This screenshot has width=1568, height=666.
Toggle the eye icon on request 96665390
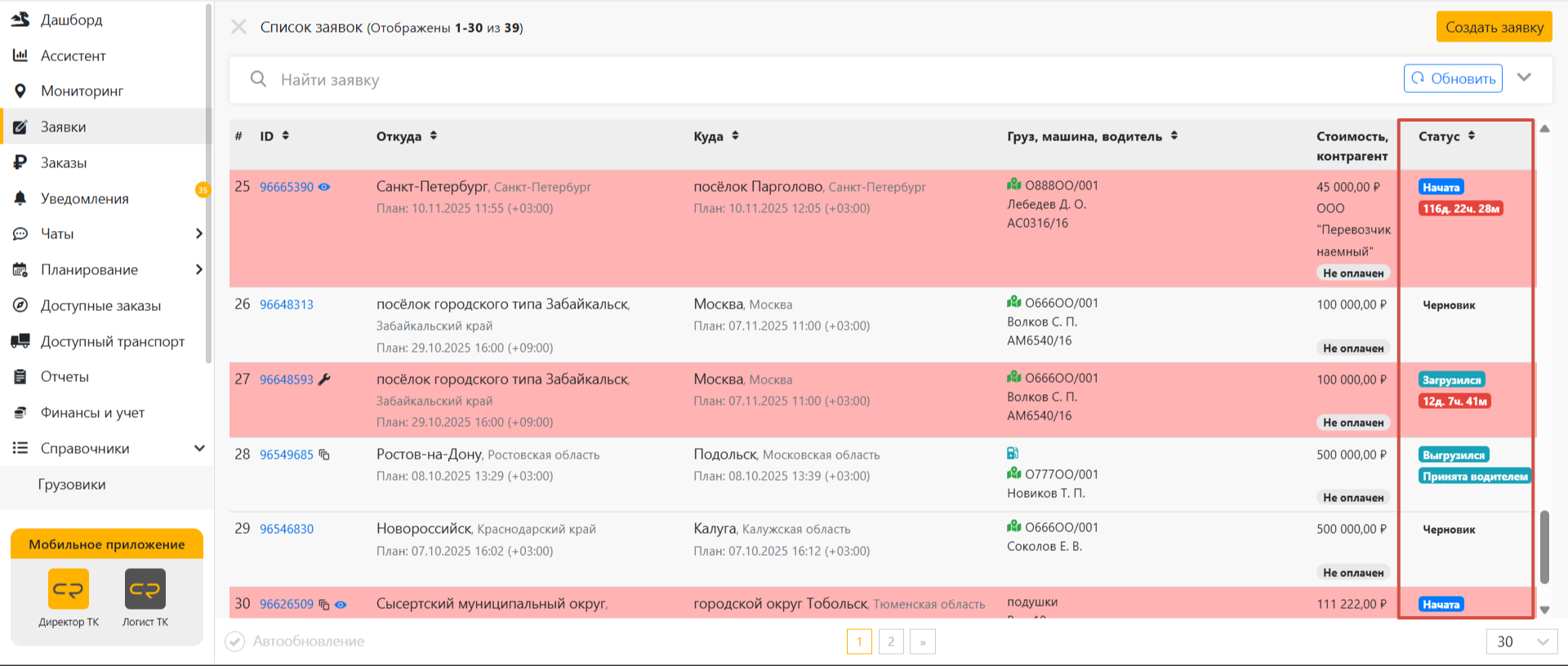click(x=324, y=187)
